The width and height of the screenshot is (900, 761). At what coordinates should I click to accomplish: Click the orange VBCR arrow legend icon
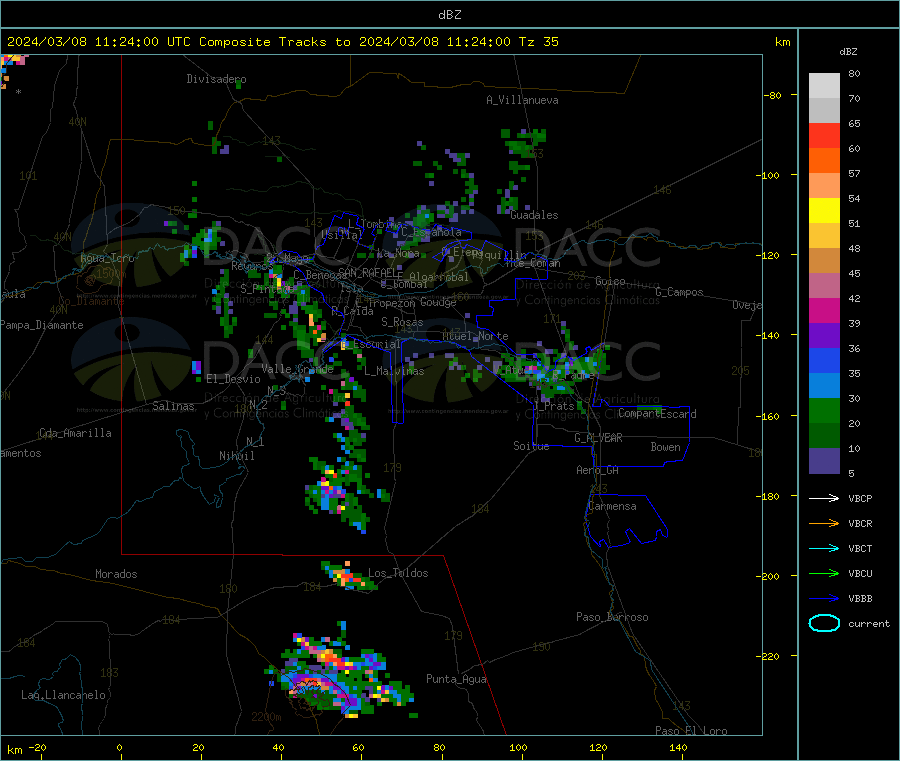[x=824, y=523]
